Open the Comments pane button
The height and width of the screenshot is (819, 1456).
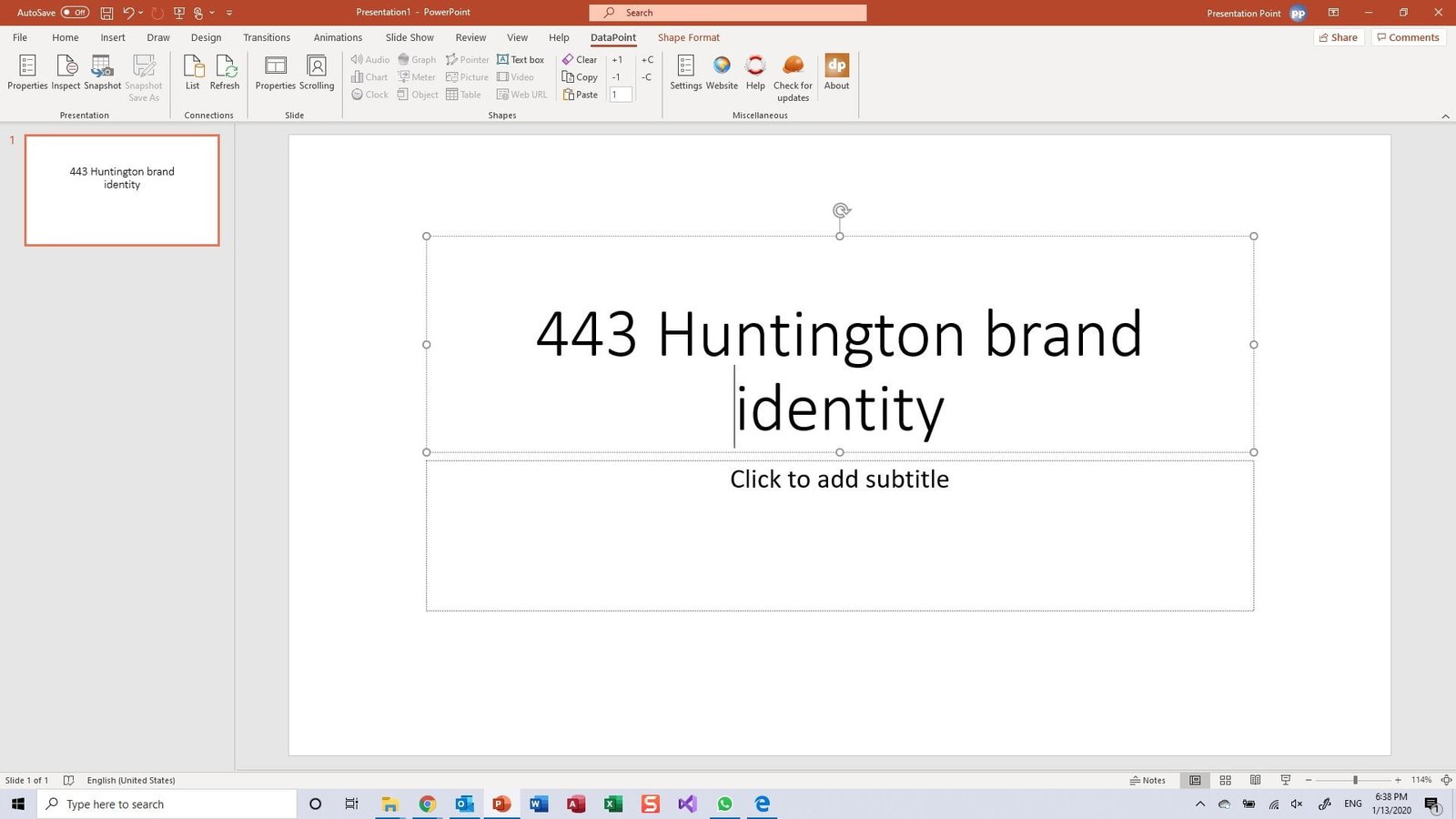(1408, 37)
